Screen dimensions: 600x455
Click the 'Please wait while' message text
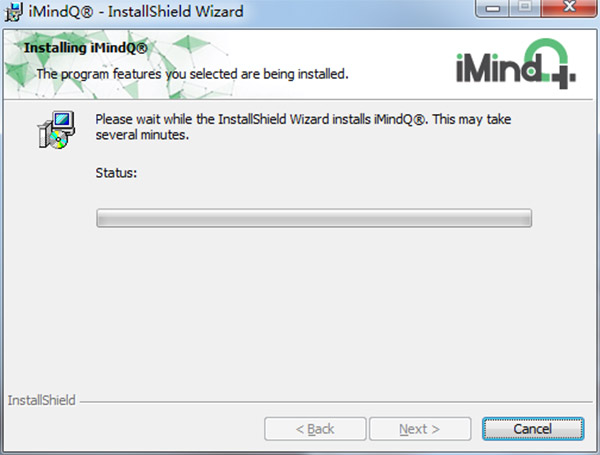point(303,119)
